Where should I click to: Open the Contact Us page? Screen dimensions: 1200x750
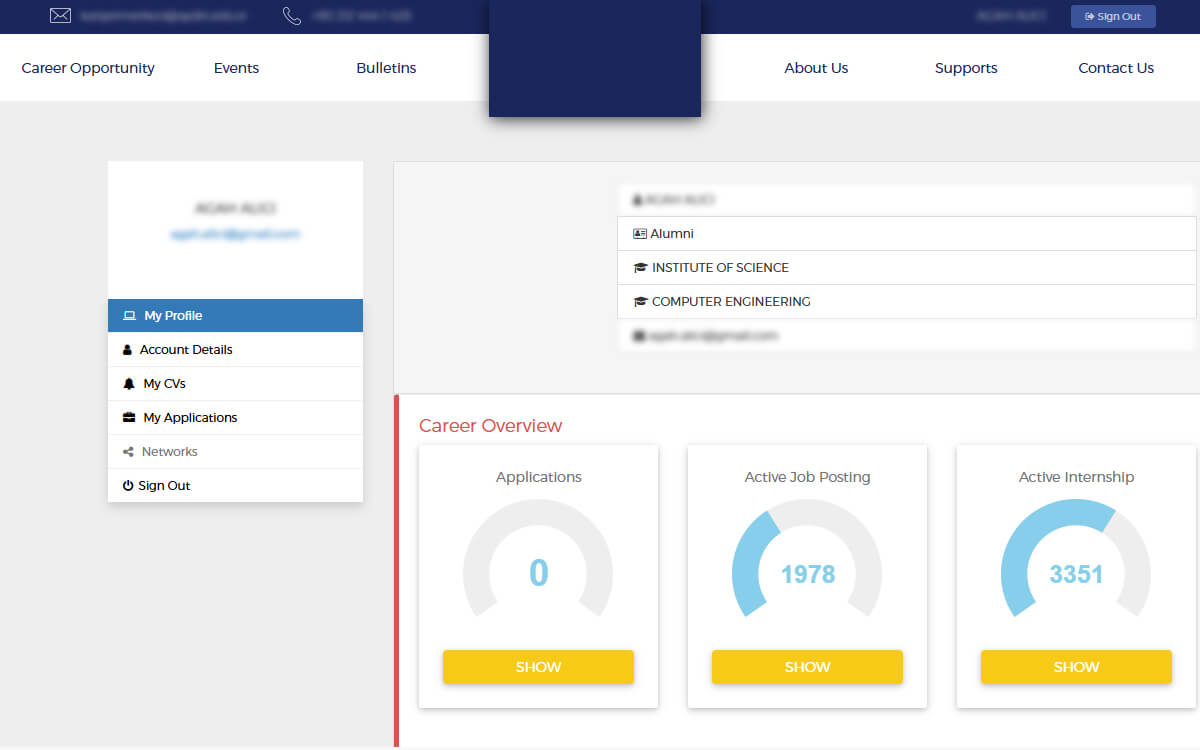[x=1116, y=68]
